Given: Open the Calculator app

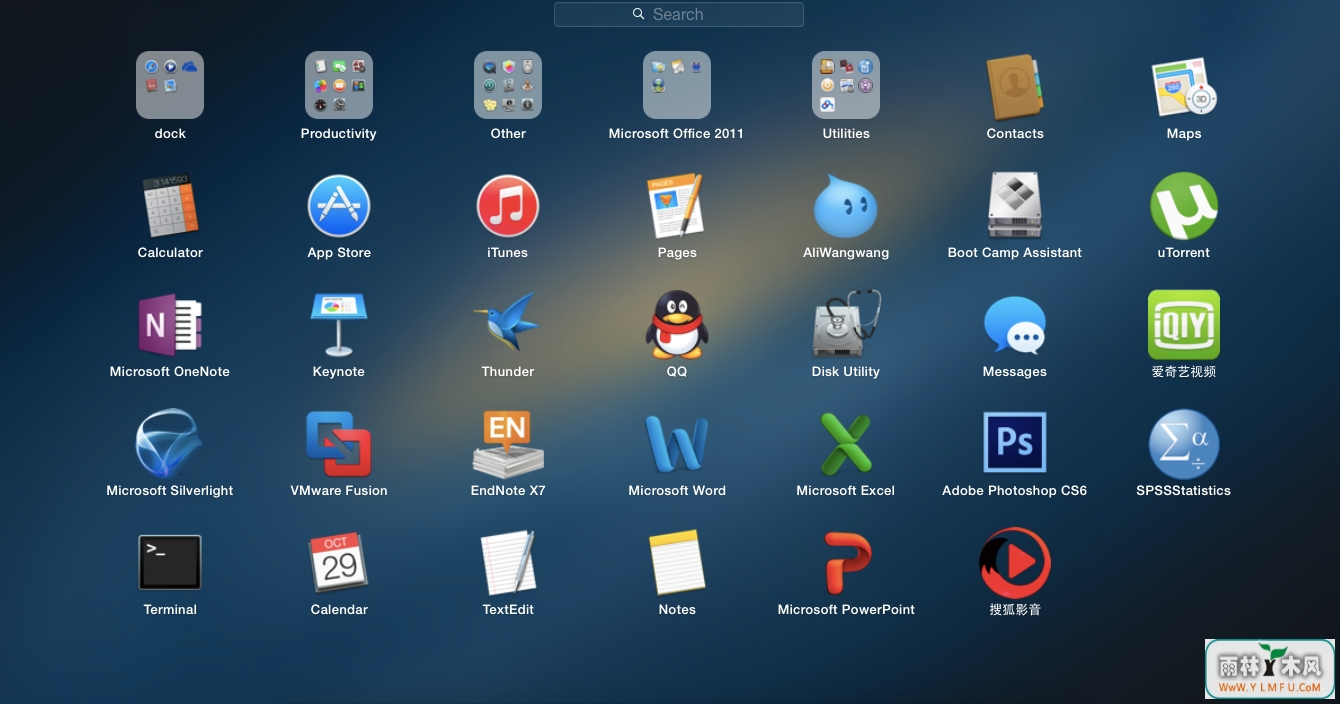Looking at the screenshot, I should click(x=170, y=205).
